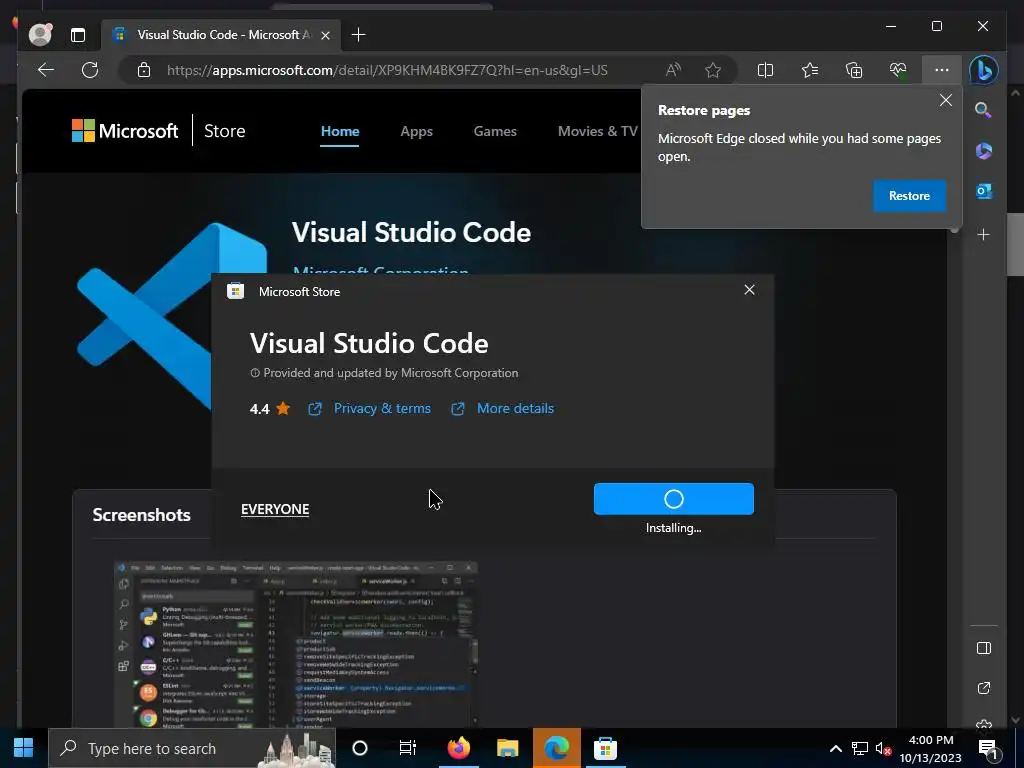This screenshot has width=1024, height=768.
Task: Open the Edge profile avatar
Action: 40,35
